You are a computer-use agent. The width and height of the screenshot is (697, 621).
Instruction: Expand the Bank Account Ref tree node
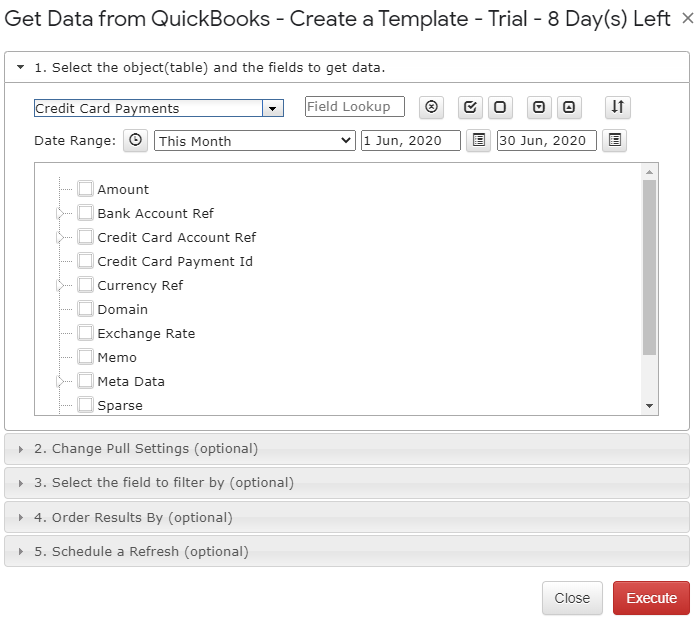coord(60,213)
